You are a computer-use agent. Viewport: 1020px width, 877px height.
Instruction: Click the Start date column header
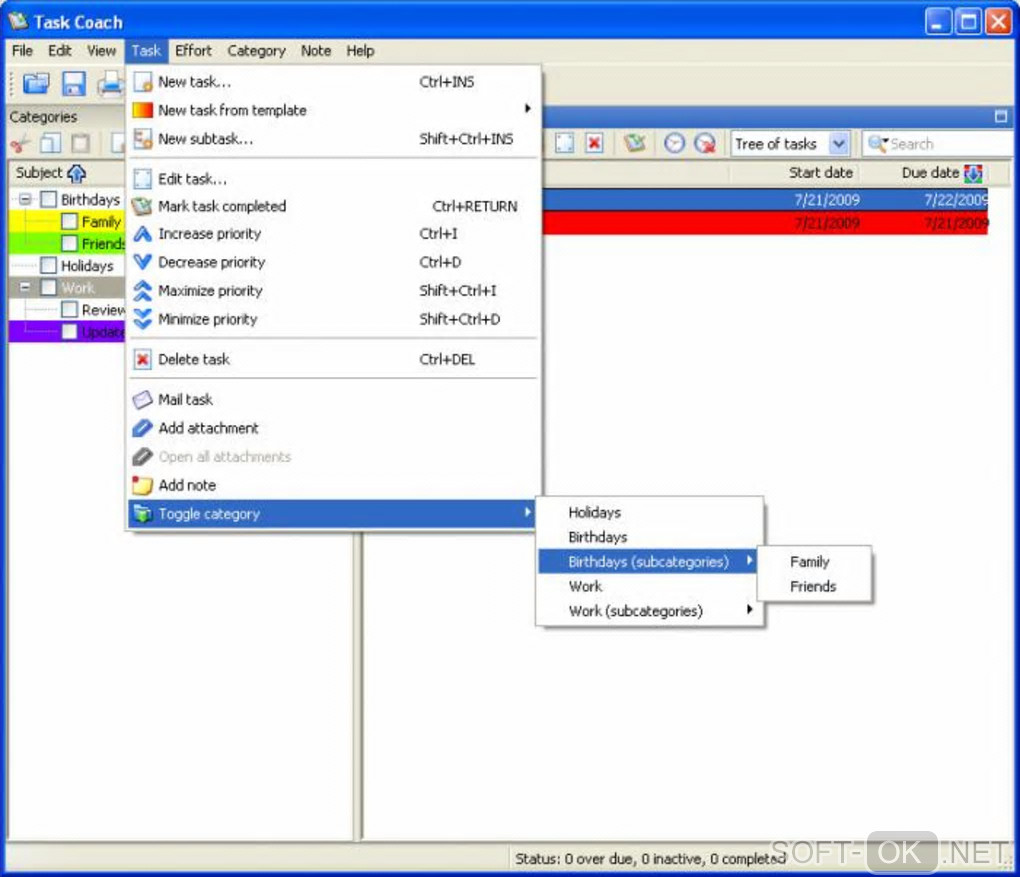click(x=795, y=173)
